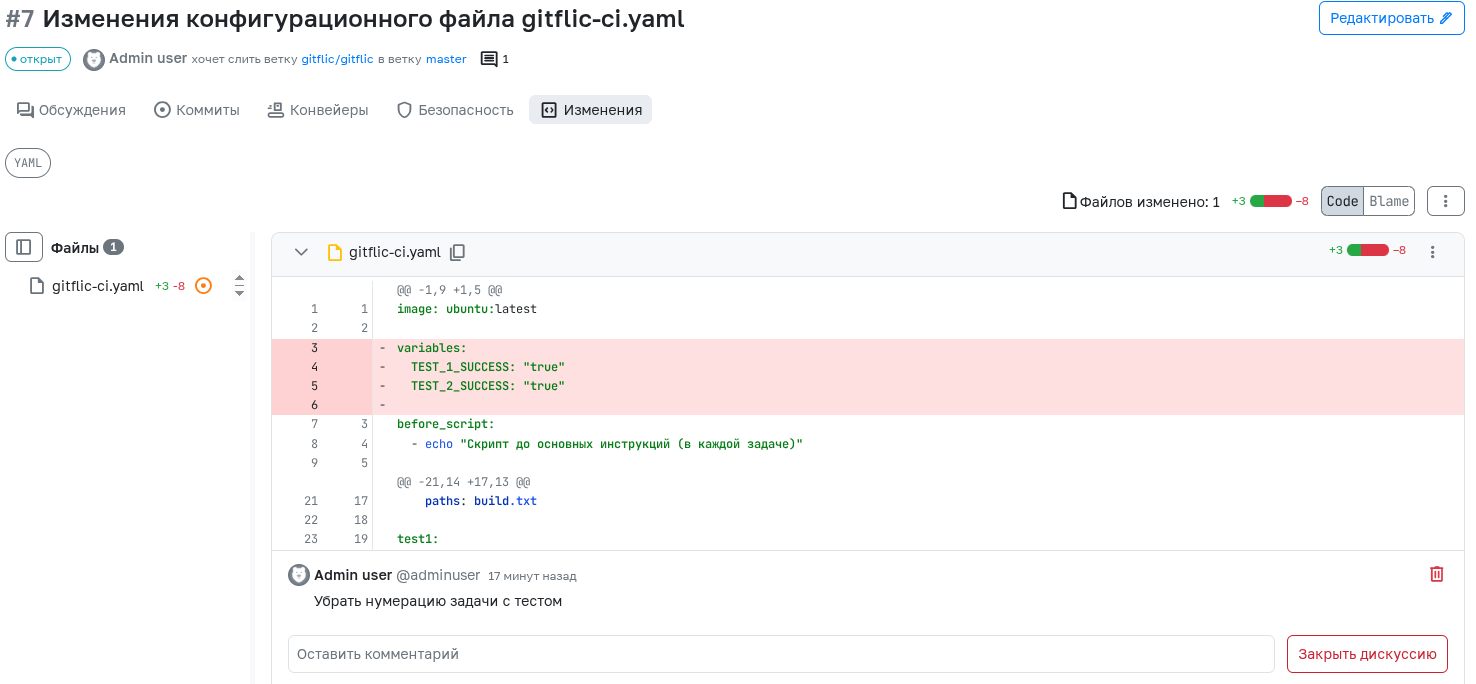
Task: Switch diff view to Code mode
Action: coord(1342,201)
